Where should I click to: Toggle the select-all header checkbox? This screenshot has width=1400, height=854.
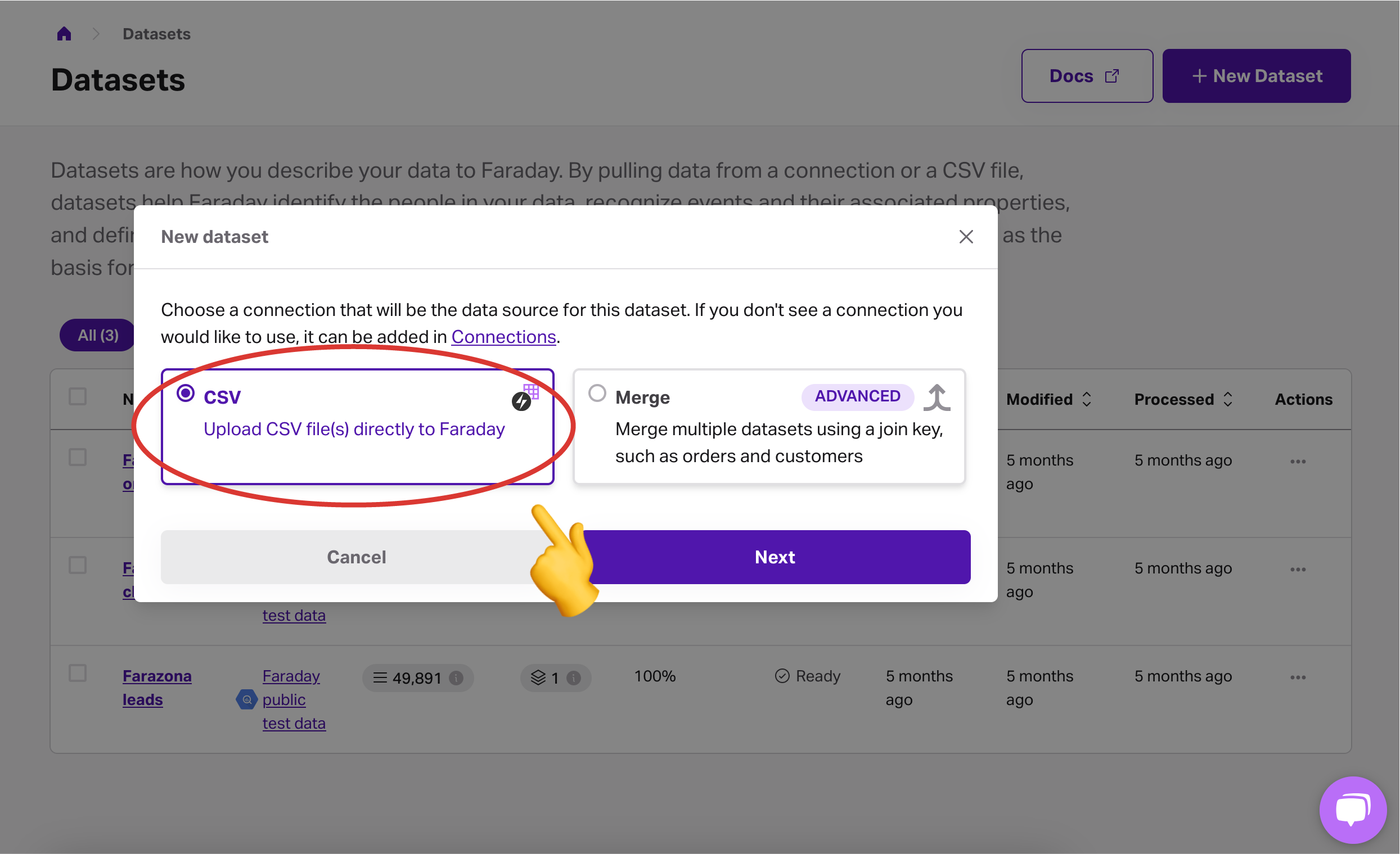point(78,396)
